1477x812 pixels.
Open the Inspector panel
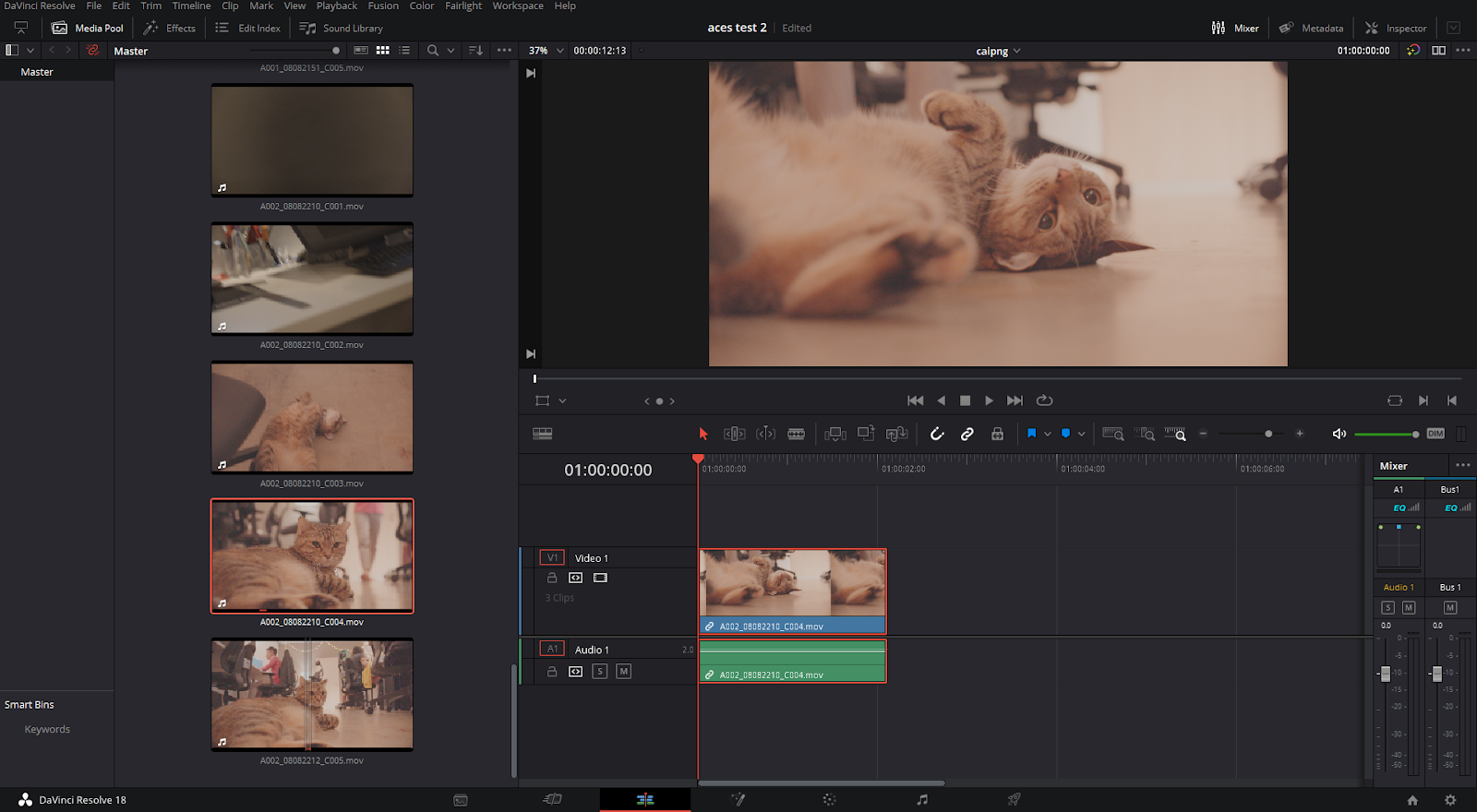pos(1396,28)
